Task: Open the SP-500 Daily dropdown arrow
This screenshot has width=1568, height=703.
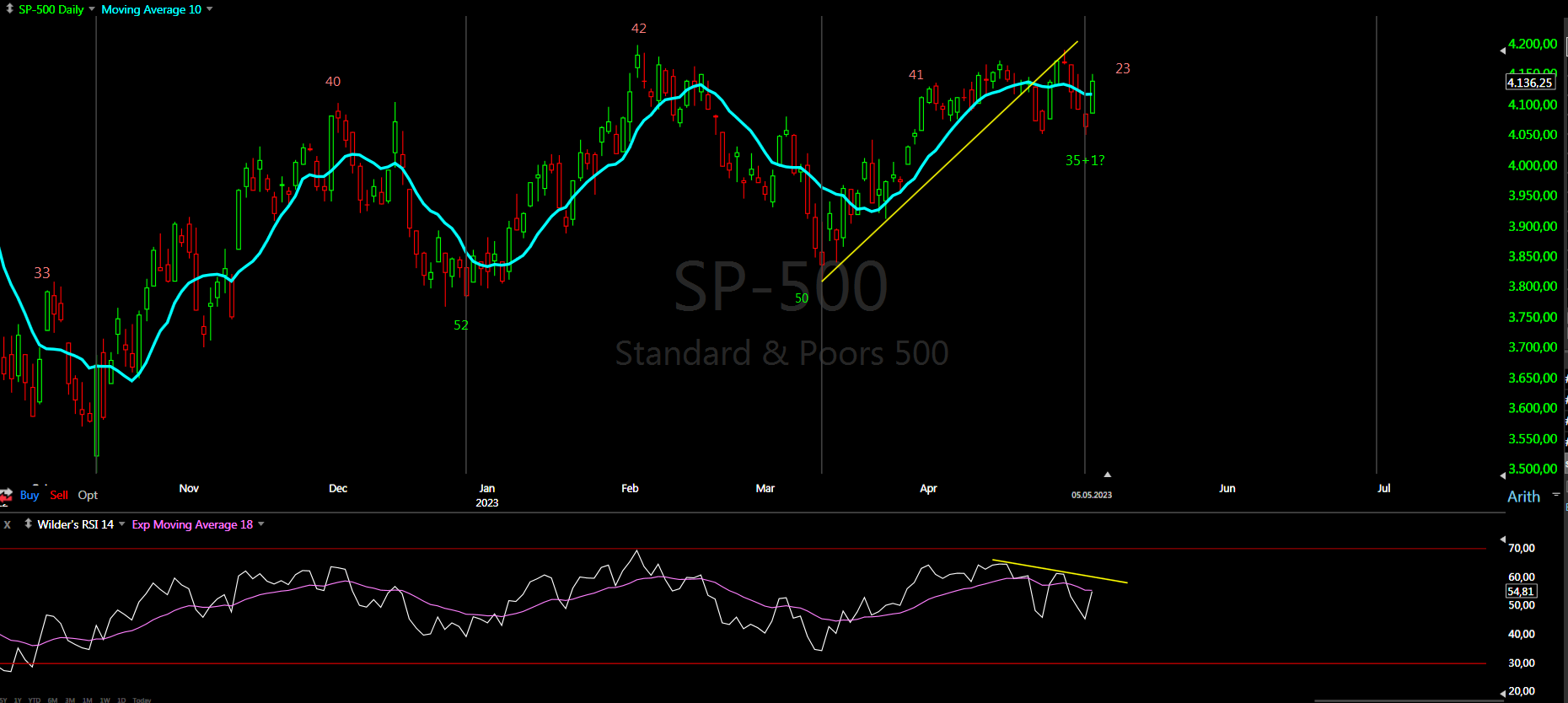Action: 92,9
